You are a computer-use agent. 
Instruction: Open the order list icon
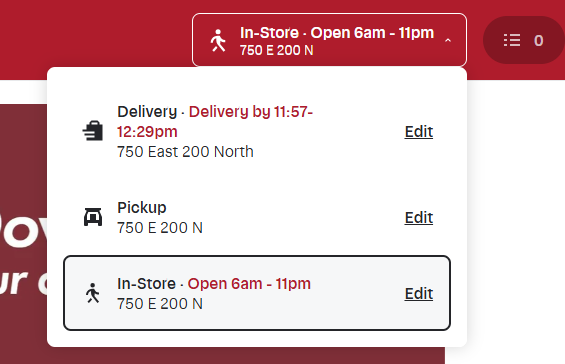coord(512,40)
